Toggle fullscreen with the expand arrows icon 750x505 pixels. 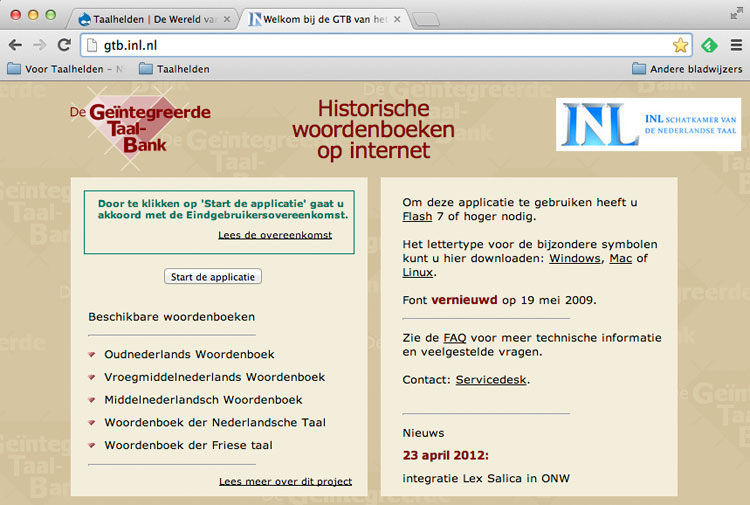[736, 14]
